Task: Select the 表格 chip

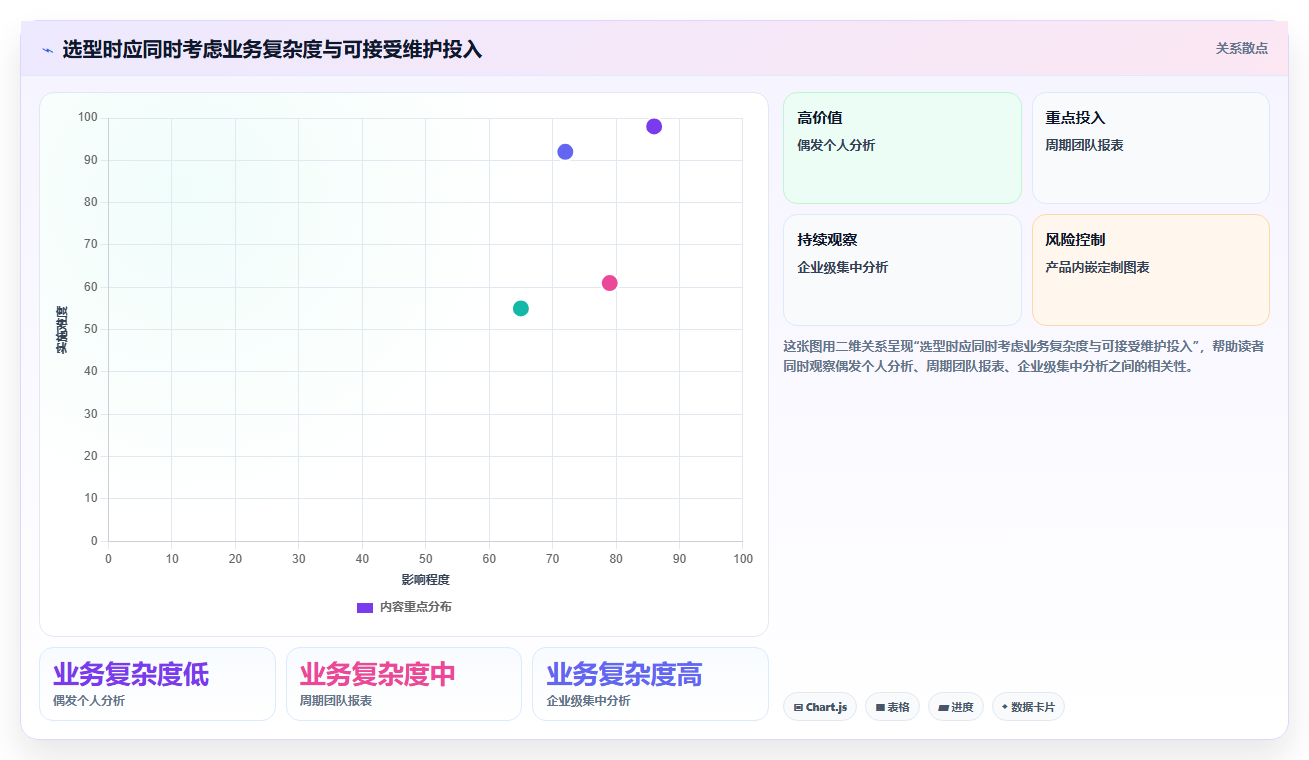Action: pyautogui.click(x=892, y=707)
